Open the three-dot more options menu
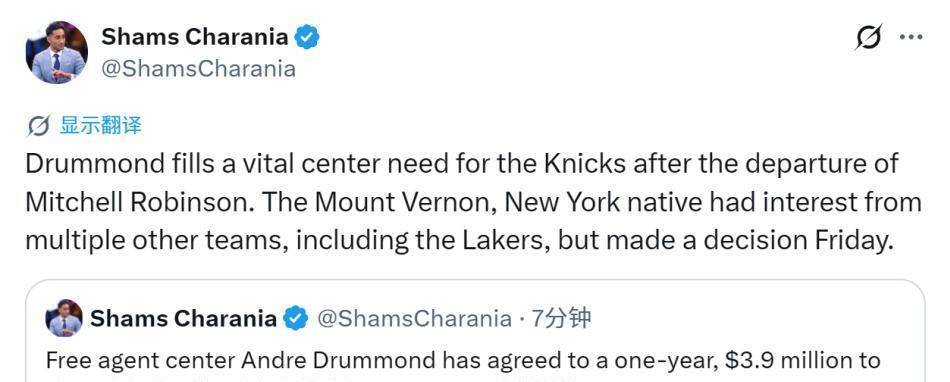This screenshot has height=382, width=950. tap(911, 38)
